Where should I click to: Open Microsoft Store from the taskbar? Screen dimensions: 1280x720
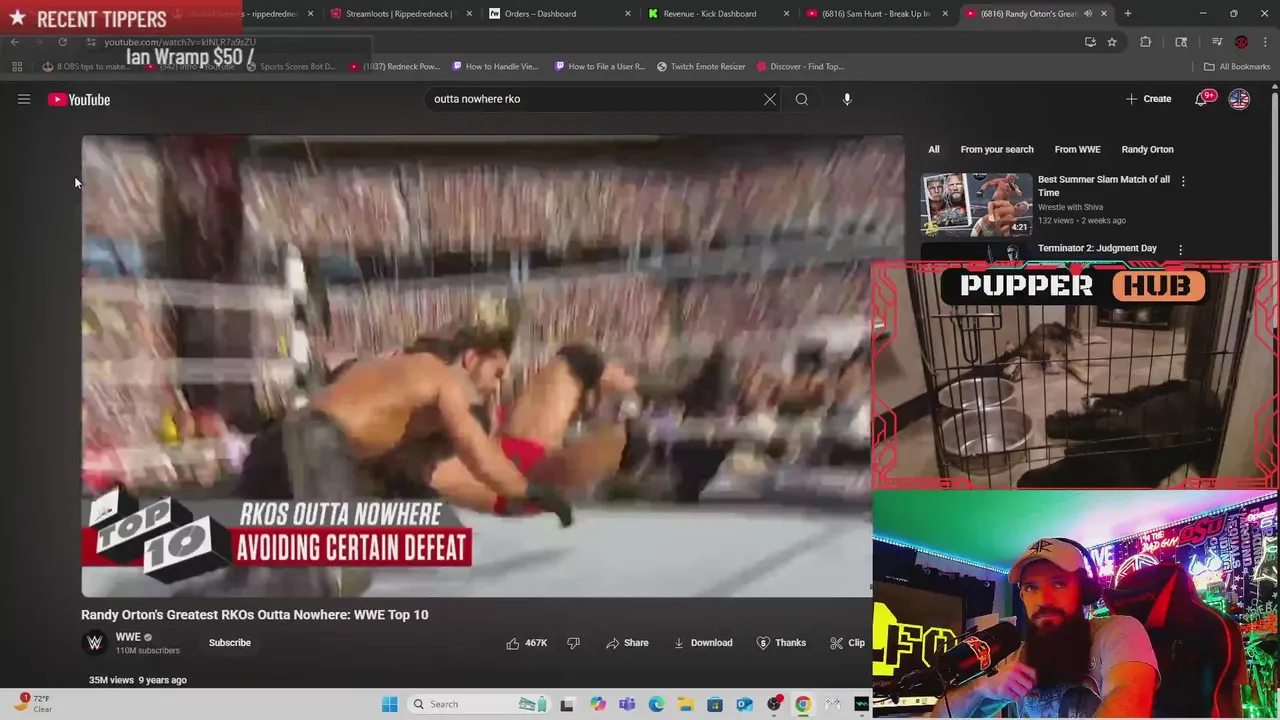tap(715, 704)
